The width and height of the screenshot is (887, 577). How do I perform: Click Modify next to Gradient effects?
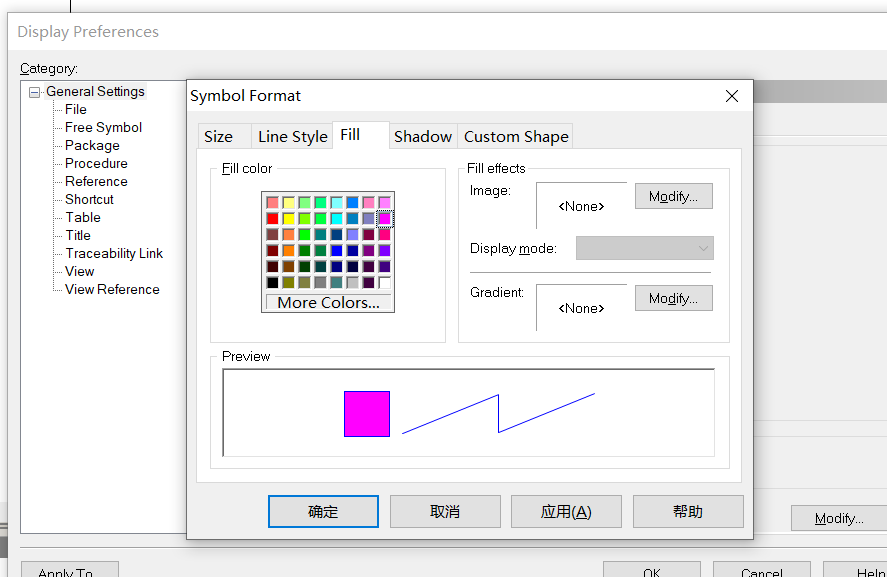tap(673, 297)
